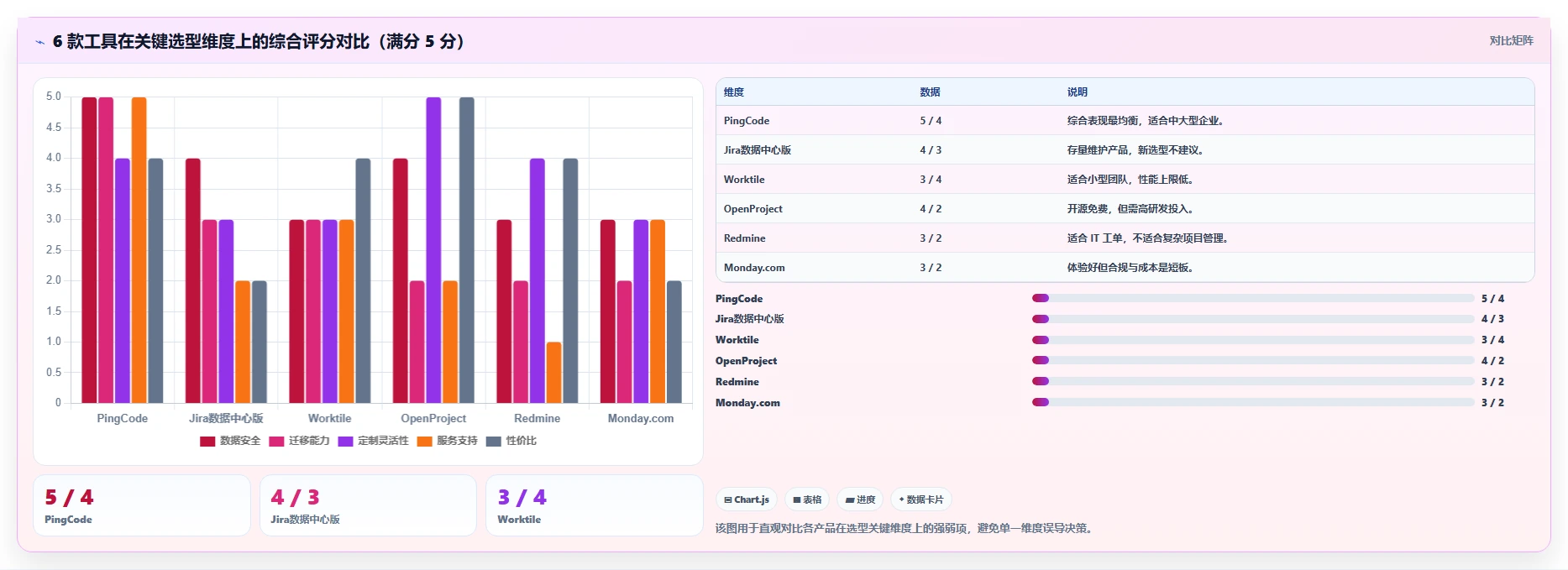The image size is (1568, 570).
Task: Click the 存量维护产品 description cell
Action: [x=1137, y=150]
